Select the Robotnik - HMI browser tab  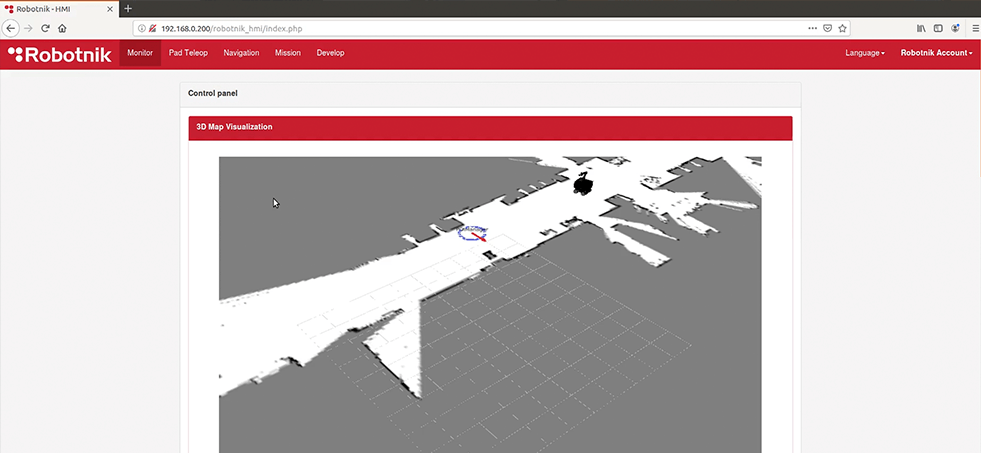(59, 9)
